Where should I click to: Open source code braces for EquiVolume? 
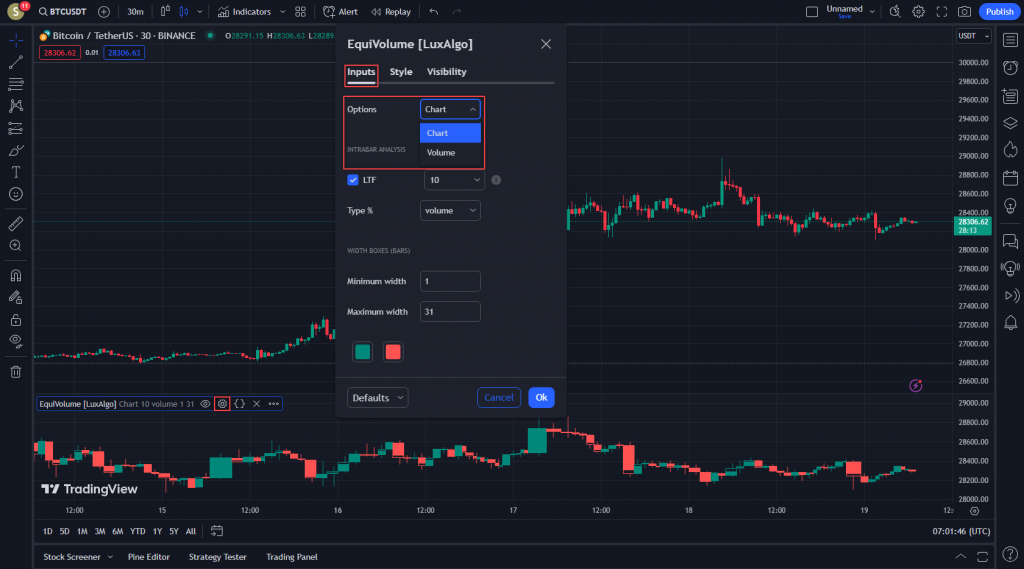coord(240,404)
